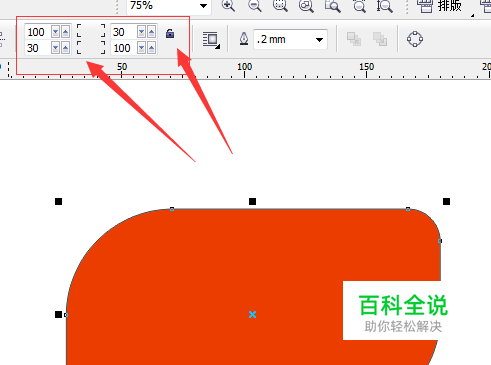Click the To Front of Layer icon
Viewport: 491px width, 365px height.
pyautogui.click(x=354, y=39)
